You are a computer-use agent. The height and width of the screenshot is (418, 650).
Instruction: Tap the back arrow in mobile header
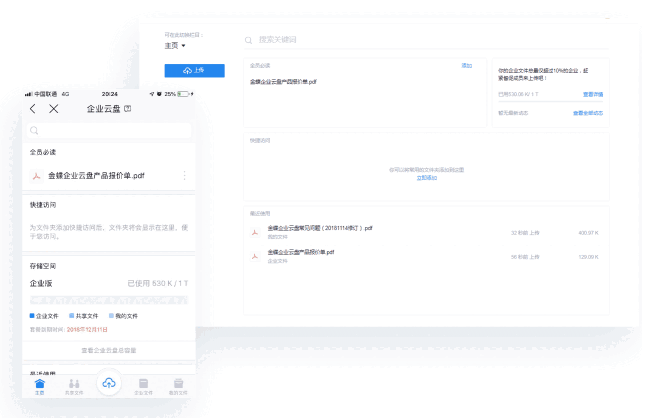pos(33,109)
